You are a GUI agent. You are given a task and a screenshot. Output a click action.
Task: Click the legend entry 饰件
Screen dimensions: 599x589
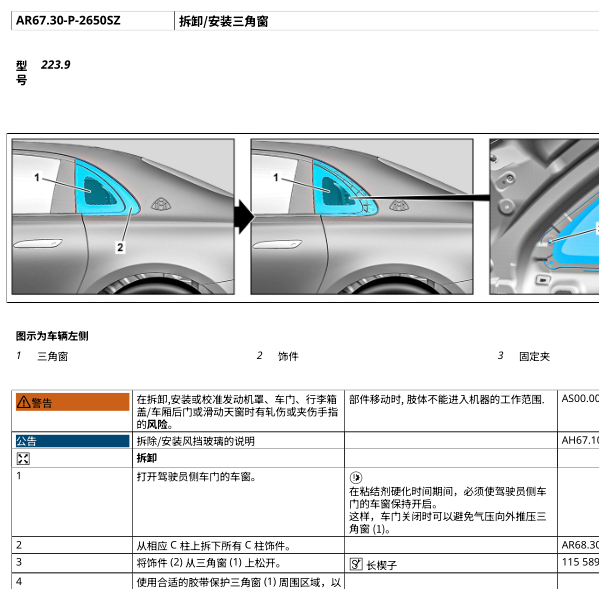pyautogui.click(x=288, y=356)
